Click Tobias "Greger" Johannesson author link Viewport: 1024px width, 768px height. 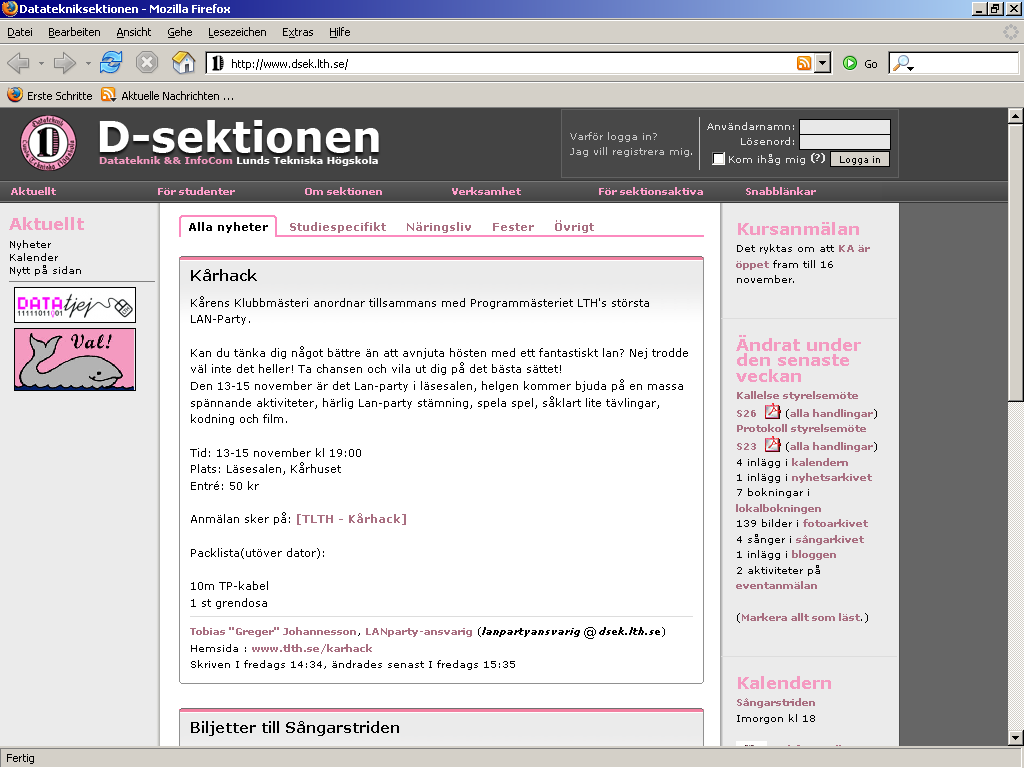[273, 632]
